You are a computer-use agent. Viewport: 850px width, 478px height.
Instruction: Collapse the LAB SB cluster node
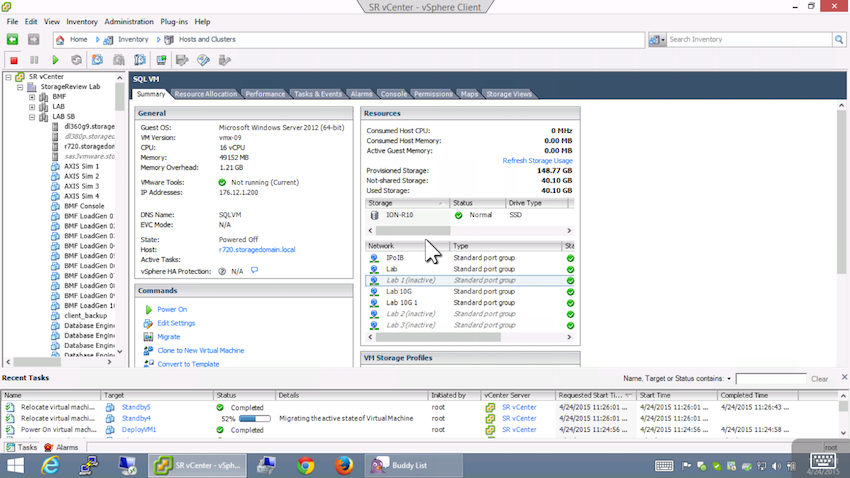32,117
